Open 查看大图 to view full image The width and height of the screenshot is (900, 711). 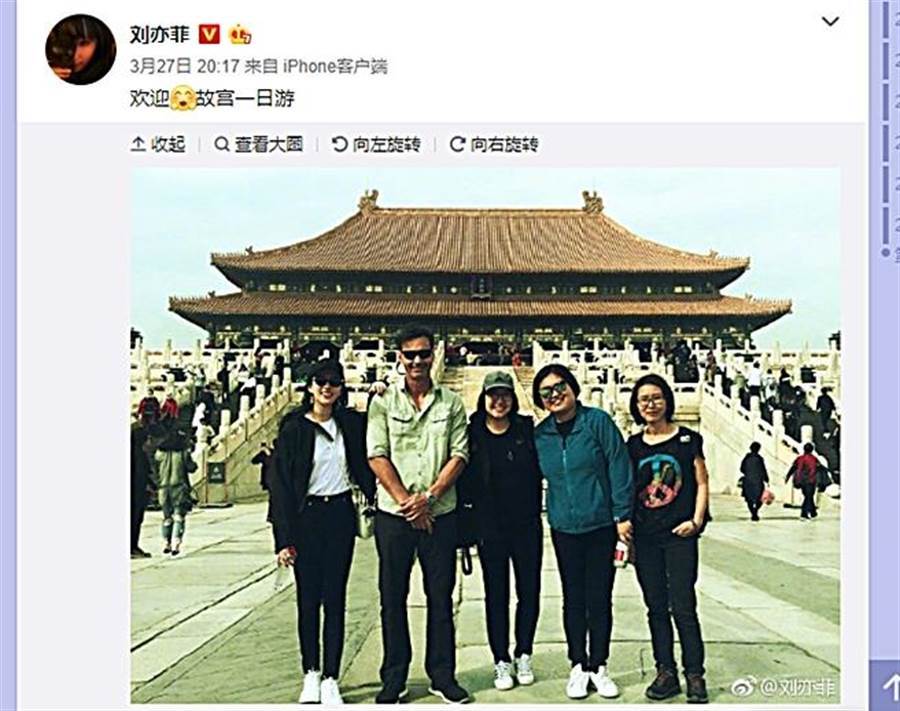(x=258, y=144)
